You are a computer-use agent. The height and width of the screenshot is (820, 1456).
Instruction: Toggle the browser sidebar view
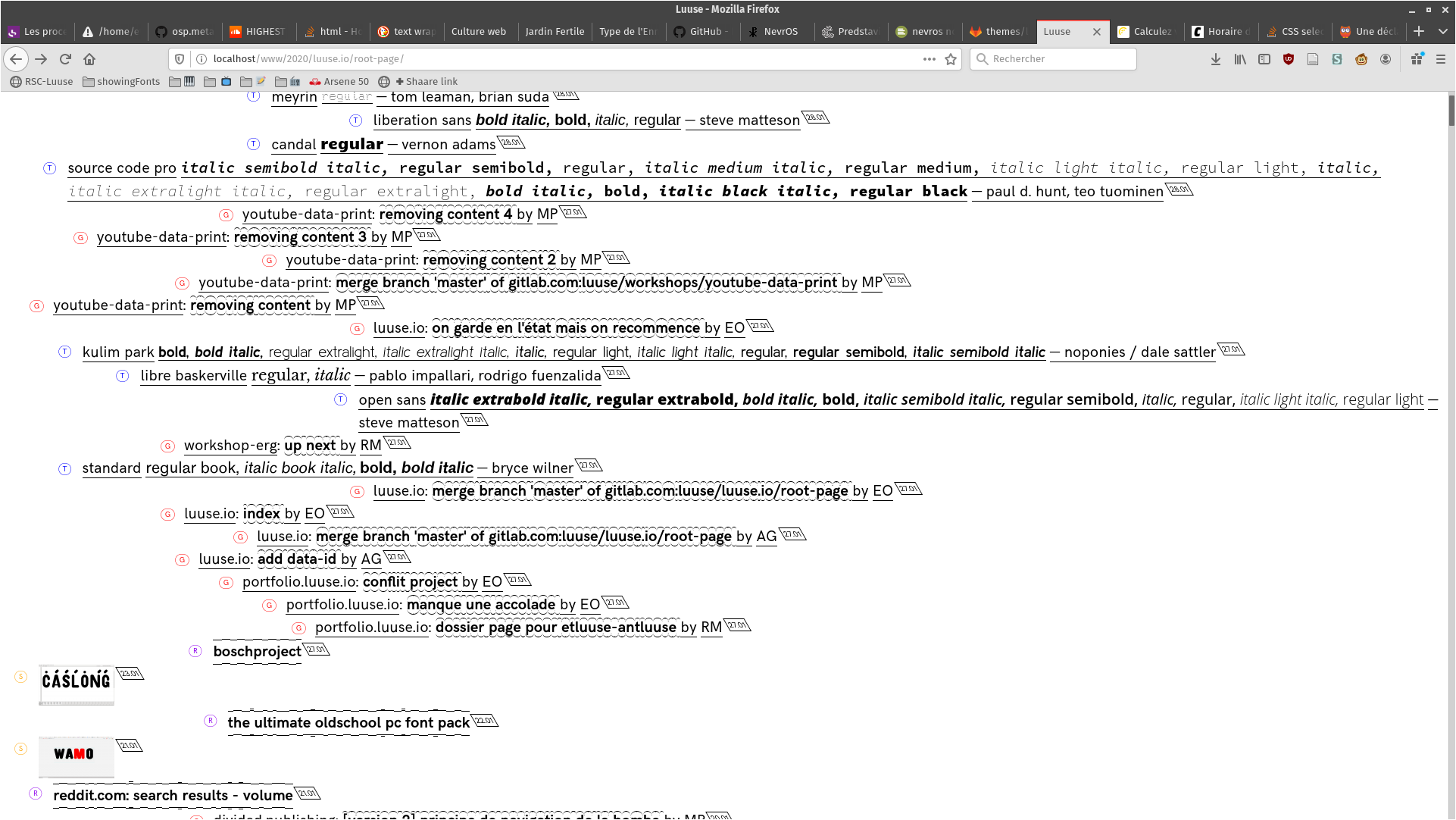[x=1264, y=59]
